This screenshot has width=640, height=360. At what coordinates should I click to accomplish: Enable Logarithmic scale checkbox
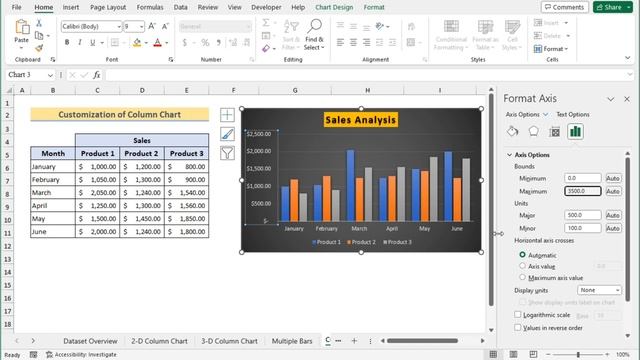point(518,315)
